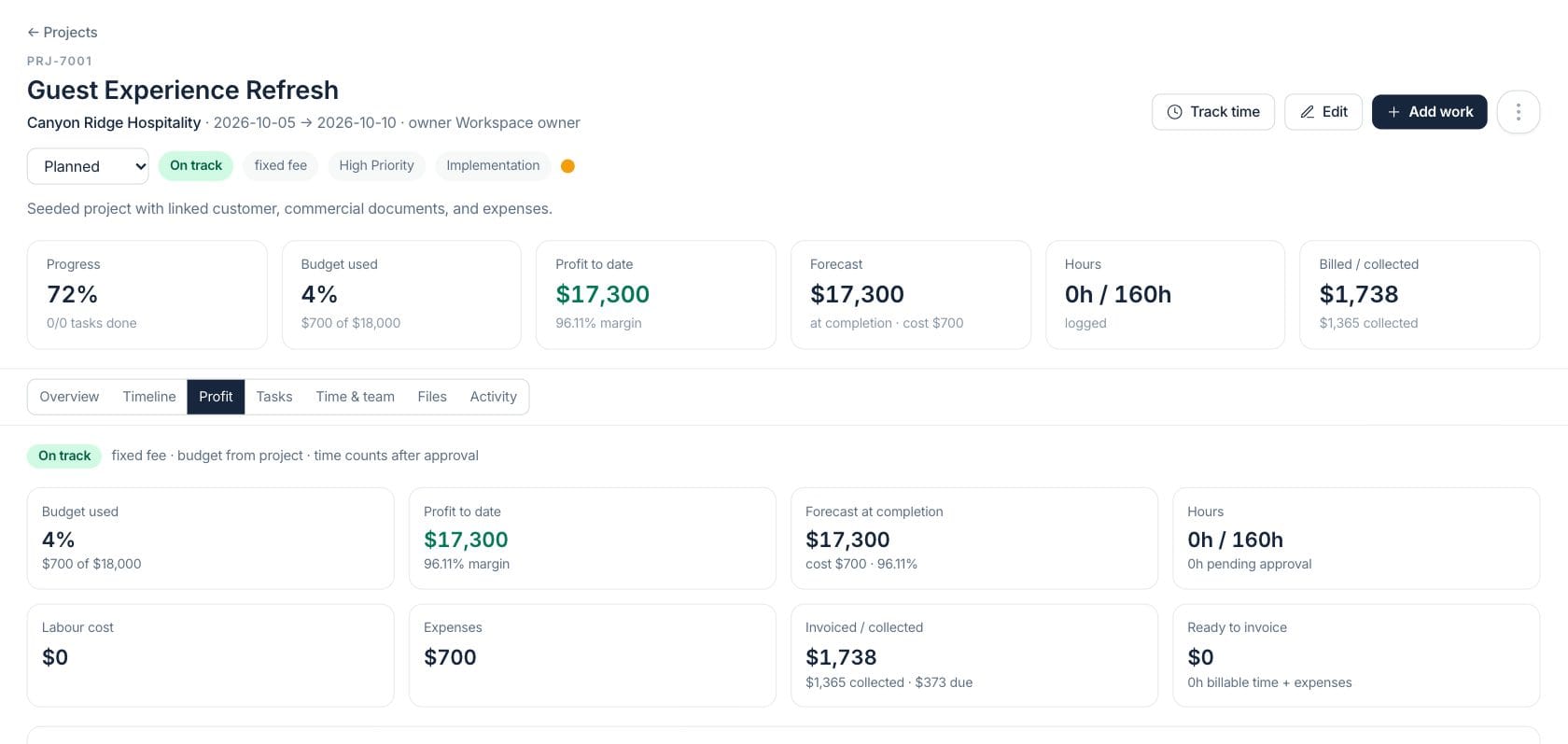Click the PRJ-7001 project code
This screenshot has width=1568, height=744.
pos(60,61)
